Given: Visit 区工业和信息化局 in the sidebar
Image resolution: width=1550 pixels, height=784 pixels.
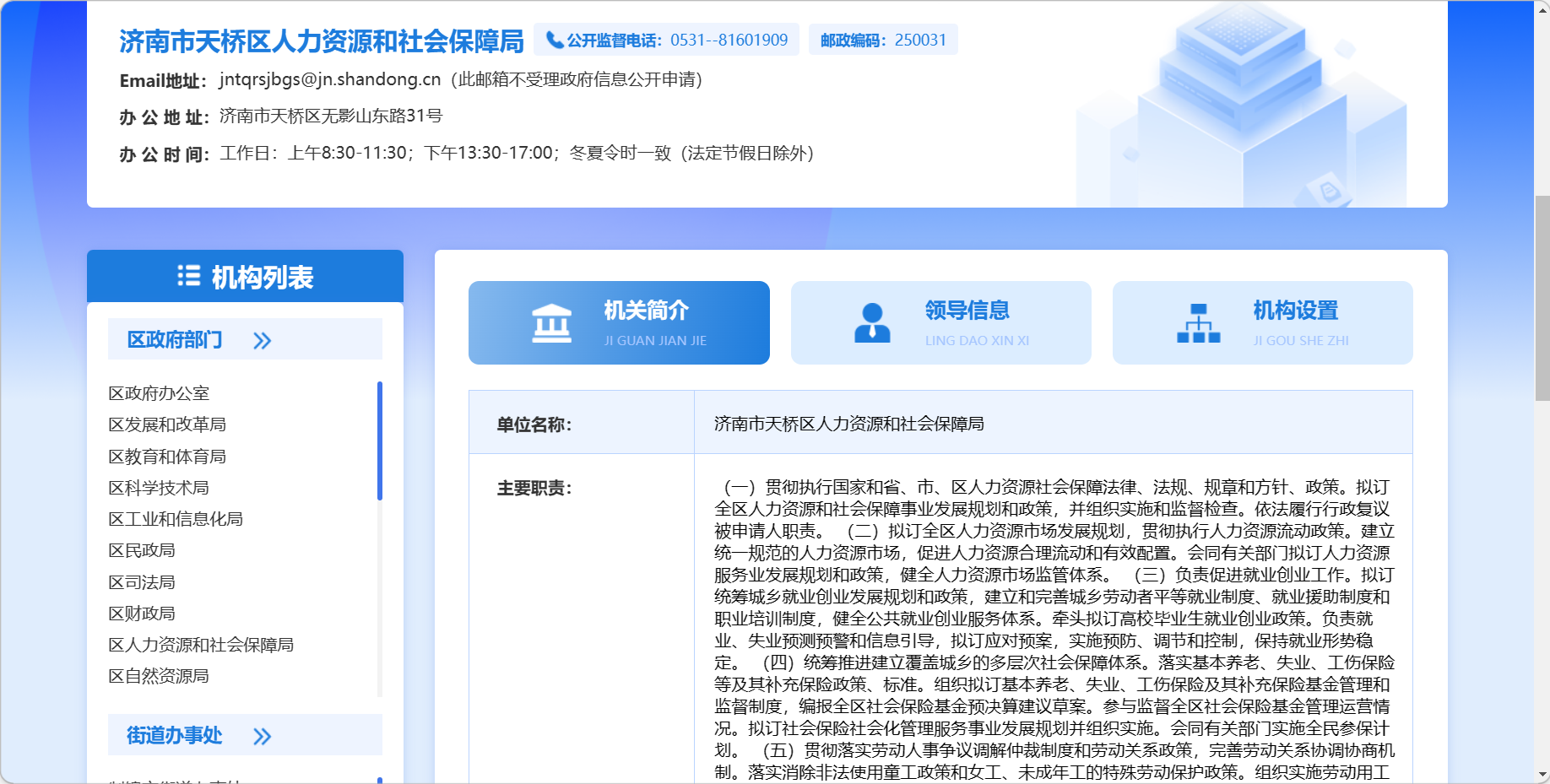Looking at the screenshot, I should [176, 519].
